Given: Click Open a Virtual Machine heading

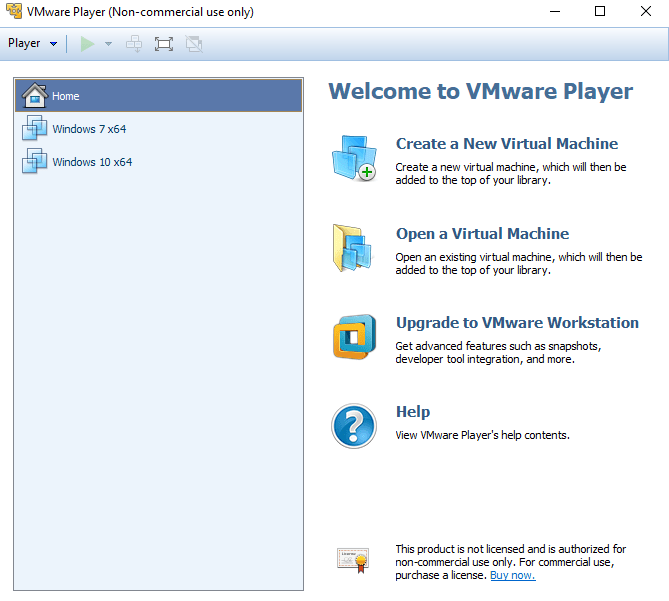Looking at the screenshot, I should click(x=483, y=234).
